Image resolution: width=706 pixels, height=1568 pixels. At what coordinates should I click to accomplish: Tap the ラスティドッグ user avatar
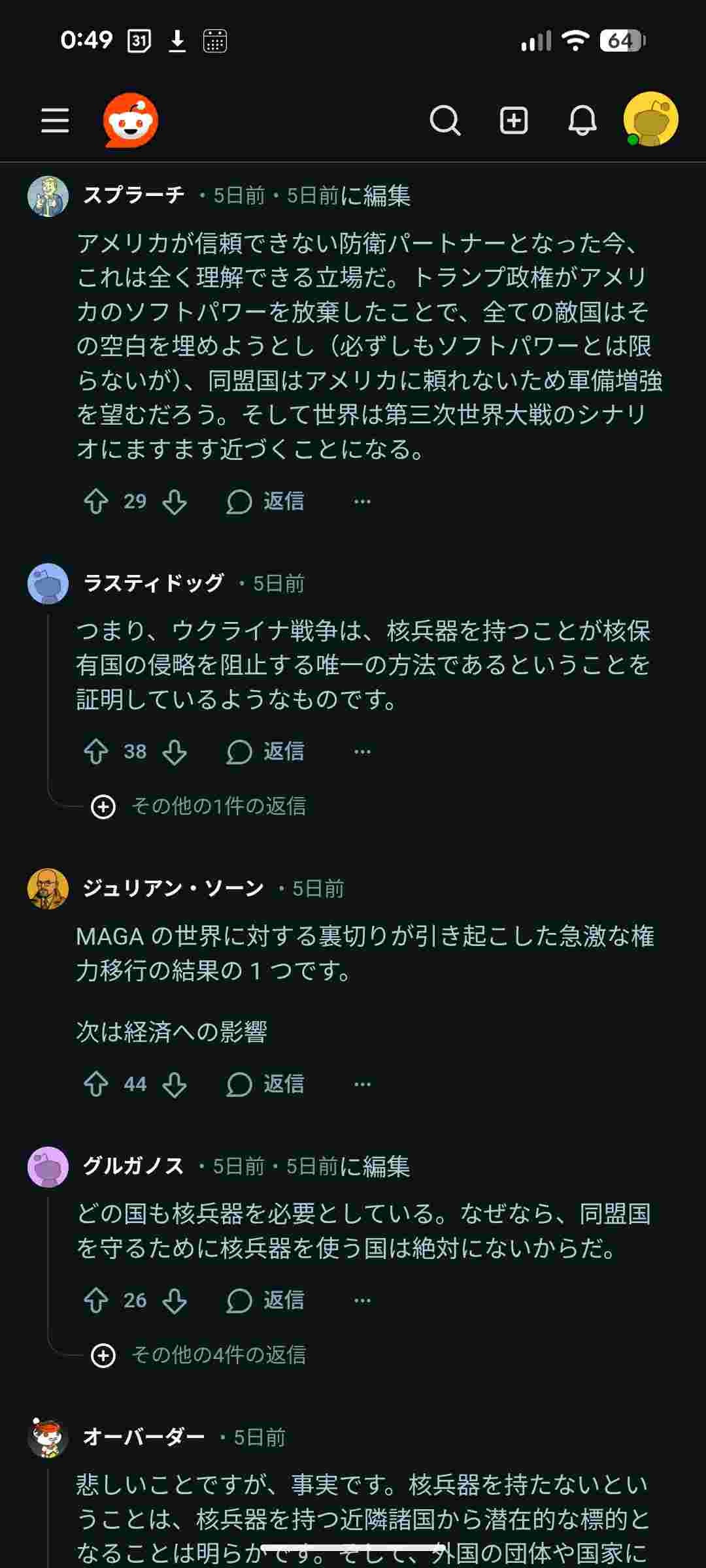point(48,583)
